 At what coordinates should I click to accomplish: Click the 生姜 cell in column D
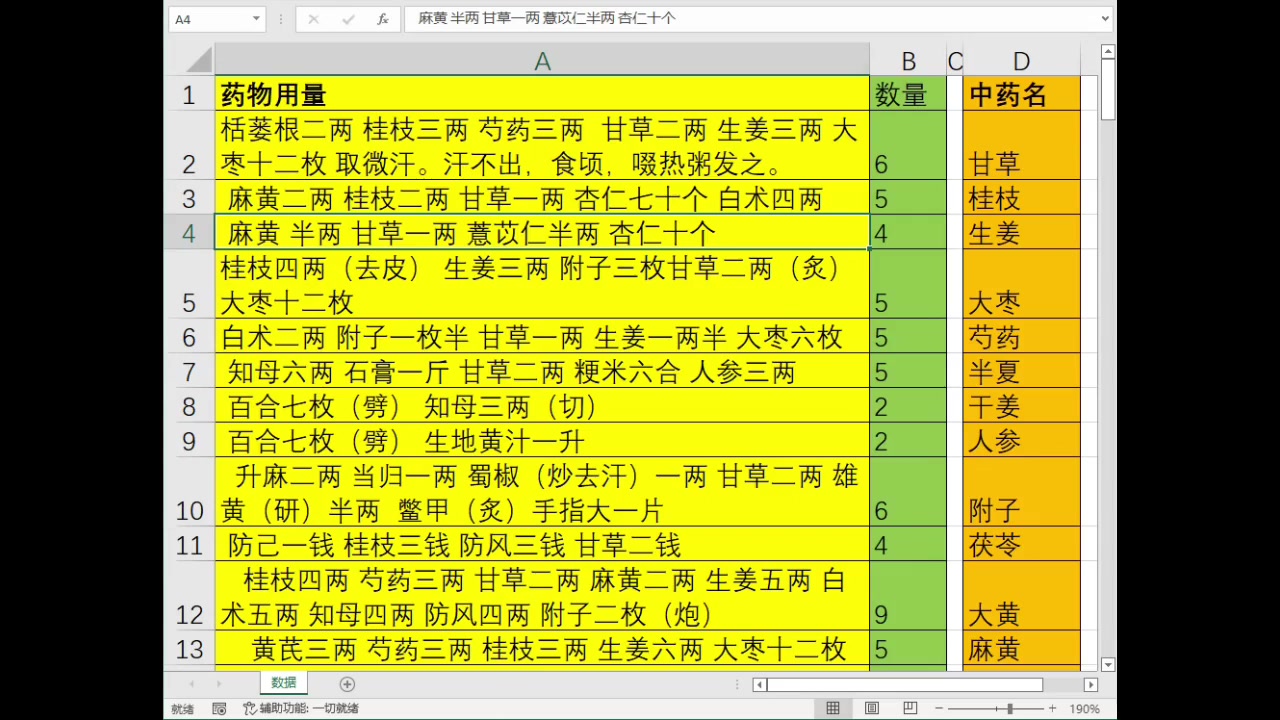coord(1021,232)
